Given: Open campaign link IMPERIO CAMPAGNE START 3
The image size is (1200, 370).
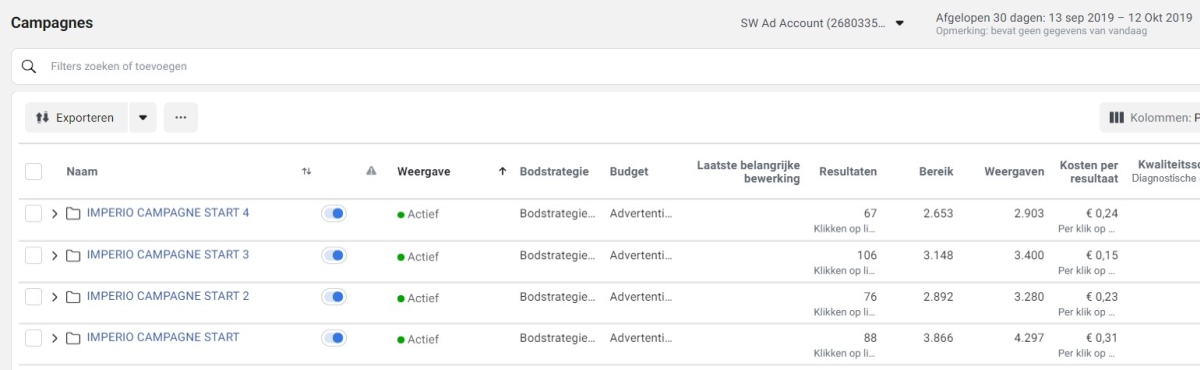Looking at the screenshot, I should (168, 254).
